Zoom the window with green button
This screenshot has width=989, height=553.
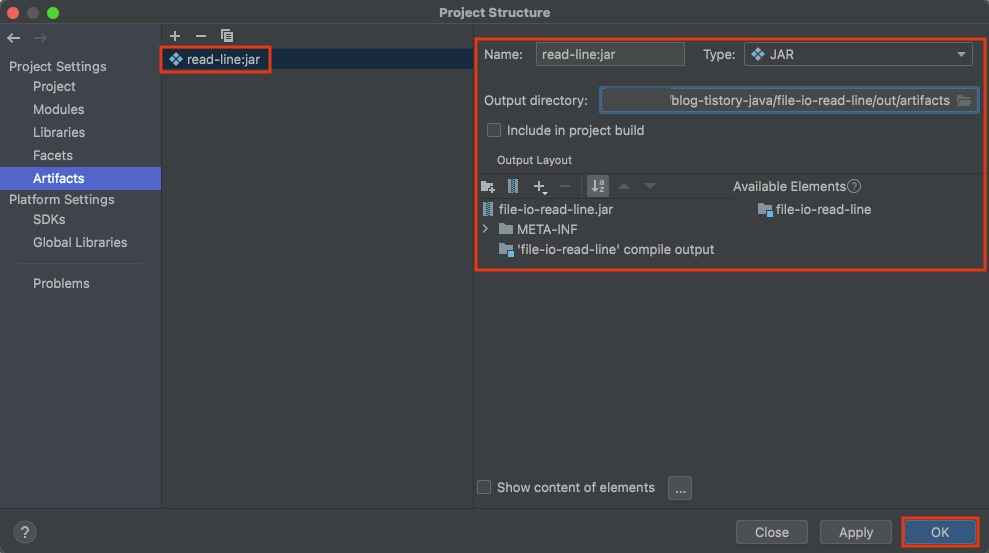click(x=53, y=13)
